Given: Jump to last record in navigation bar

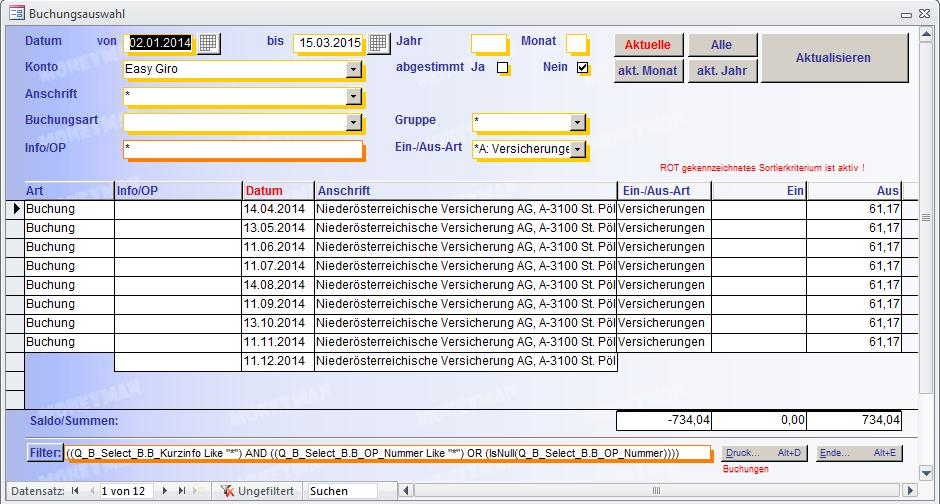Looking at the screenshot, I should tap(181, 491).
